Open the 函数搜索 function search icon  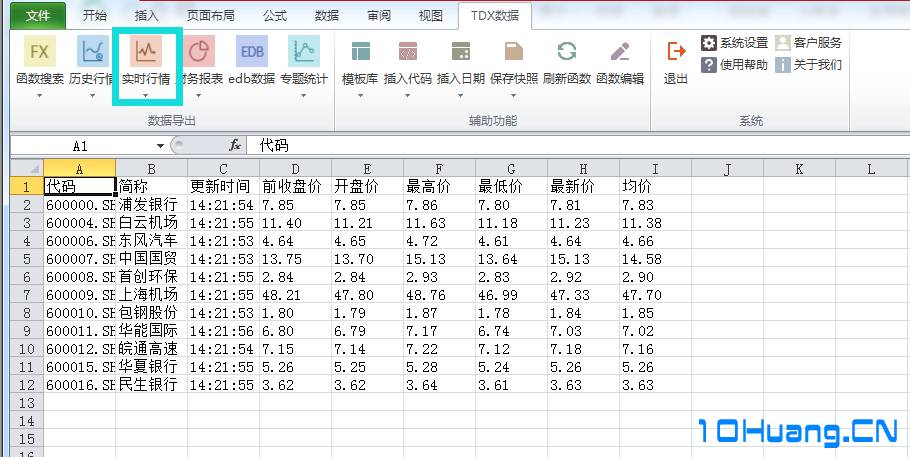click(x=39, y=51)
